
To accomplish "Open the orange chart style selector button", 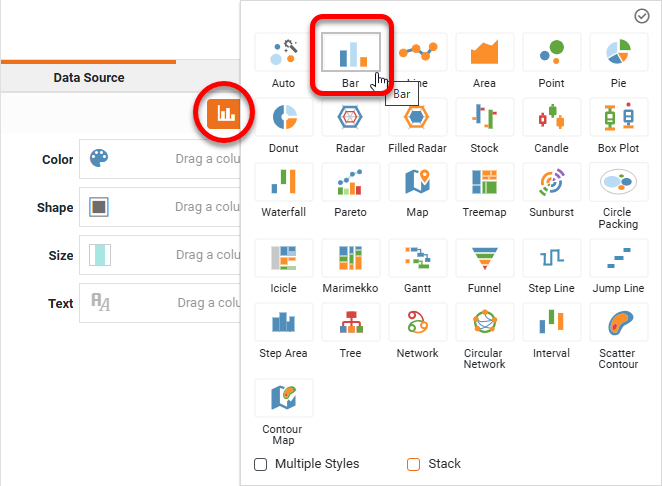I will (226, 114).
